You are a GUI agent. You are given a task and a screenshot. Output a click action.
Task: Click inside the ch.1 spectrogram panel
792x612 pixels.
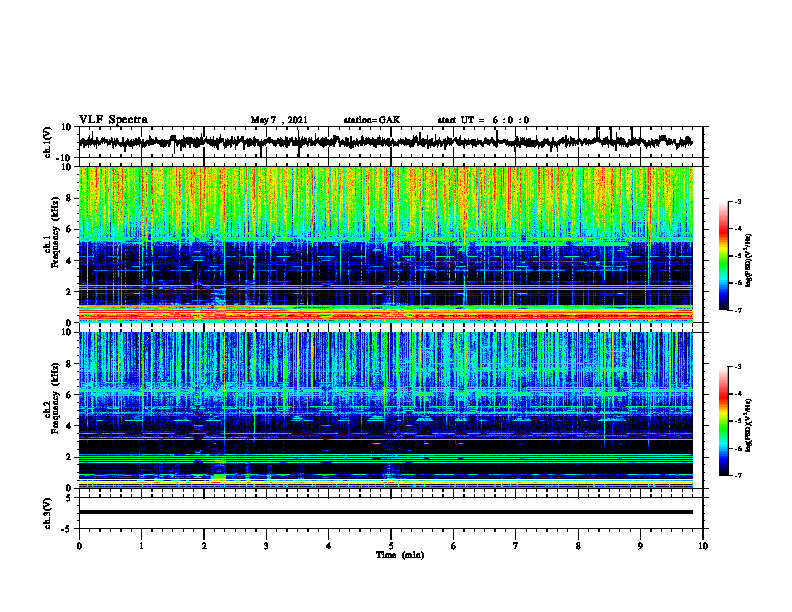point(385,244)
